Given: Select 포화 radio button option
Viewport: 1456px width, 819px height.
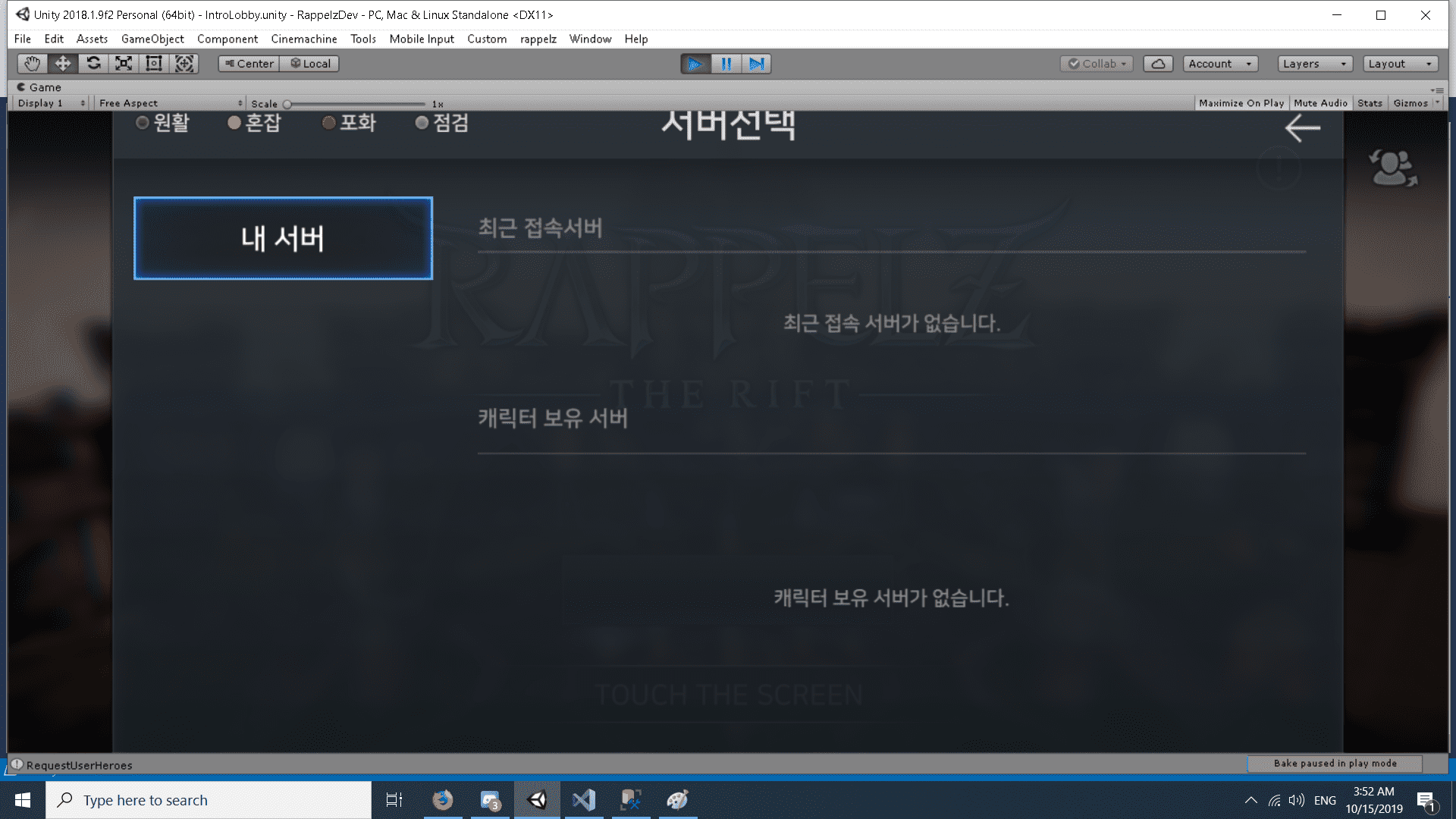Looking at the screenshot, I should pyautogui.click(x=330, y=122).
